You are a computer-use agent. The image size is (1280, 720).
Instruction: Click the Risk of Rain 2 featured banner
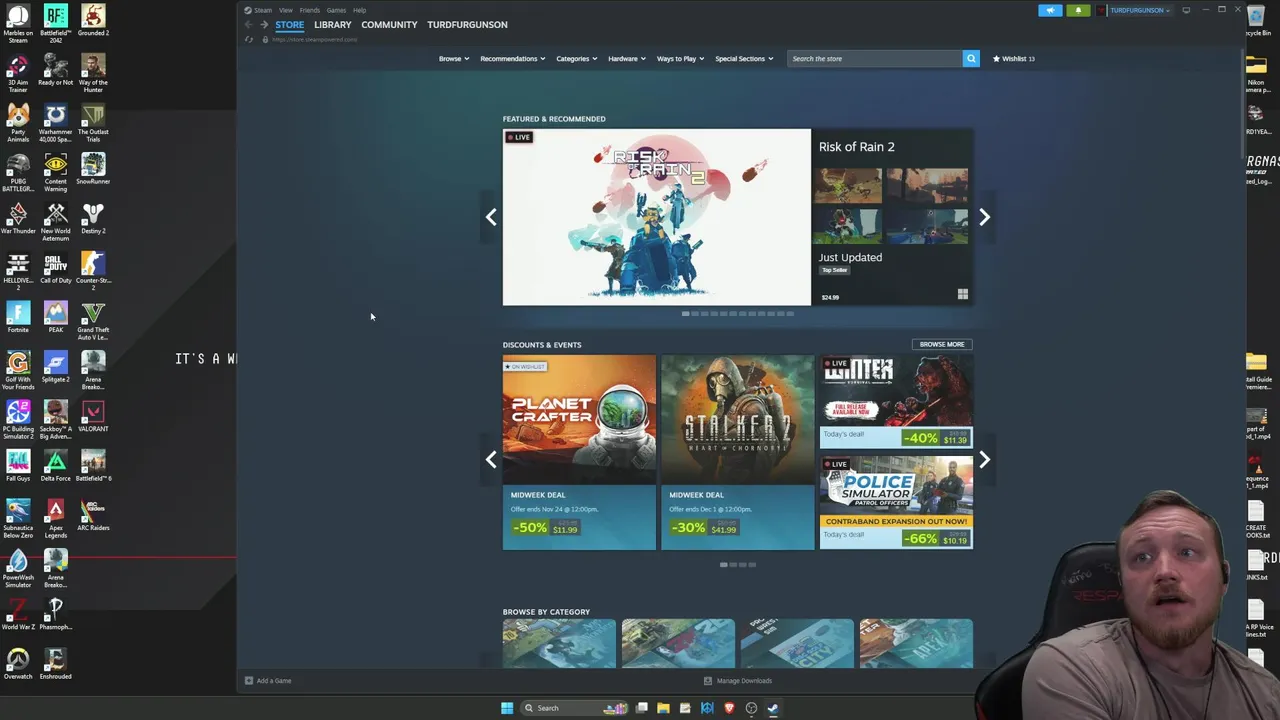[x=657, y=217]
